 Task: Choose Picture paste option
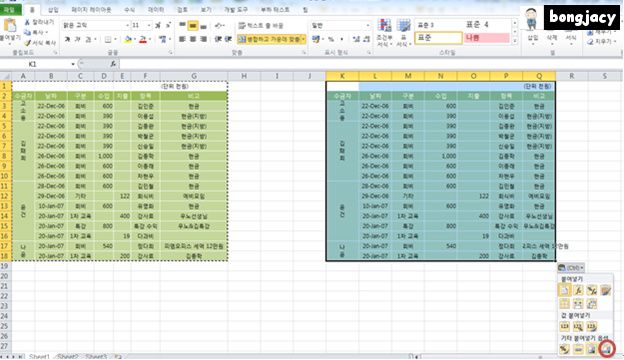tap(592, 349)
